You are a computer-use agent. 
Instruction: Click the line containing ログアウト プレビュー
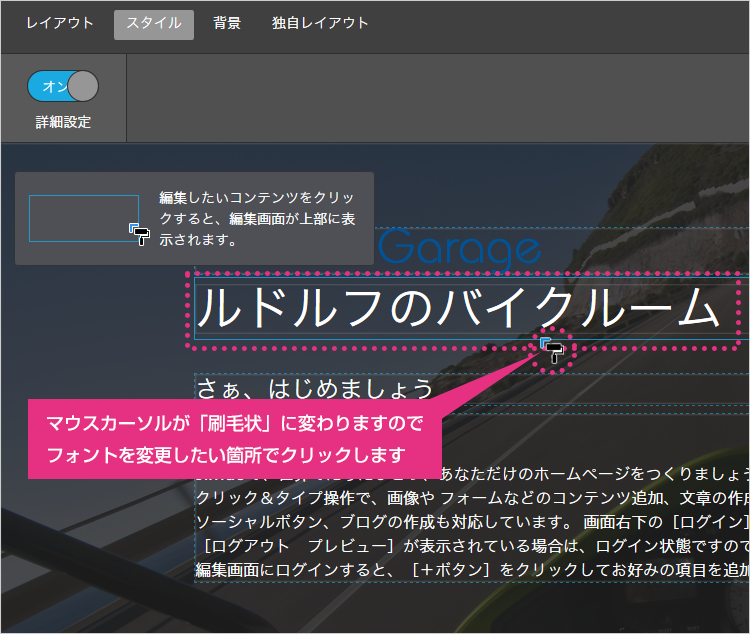coord(473,545)
